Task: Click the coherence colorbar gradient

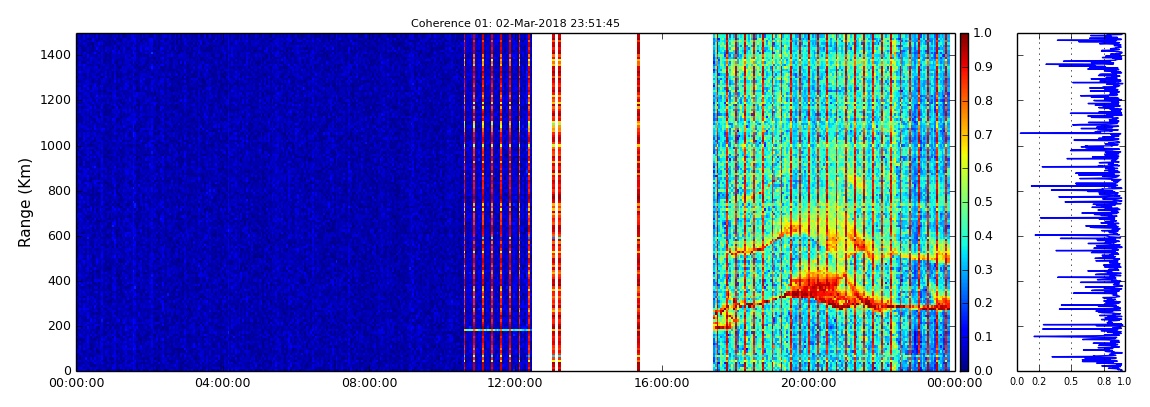Action: (964, 202)
